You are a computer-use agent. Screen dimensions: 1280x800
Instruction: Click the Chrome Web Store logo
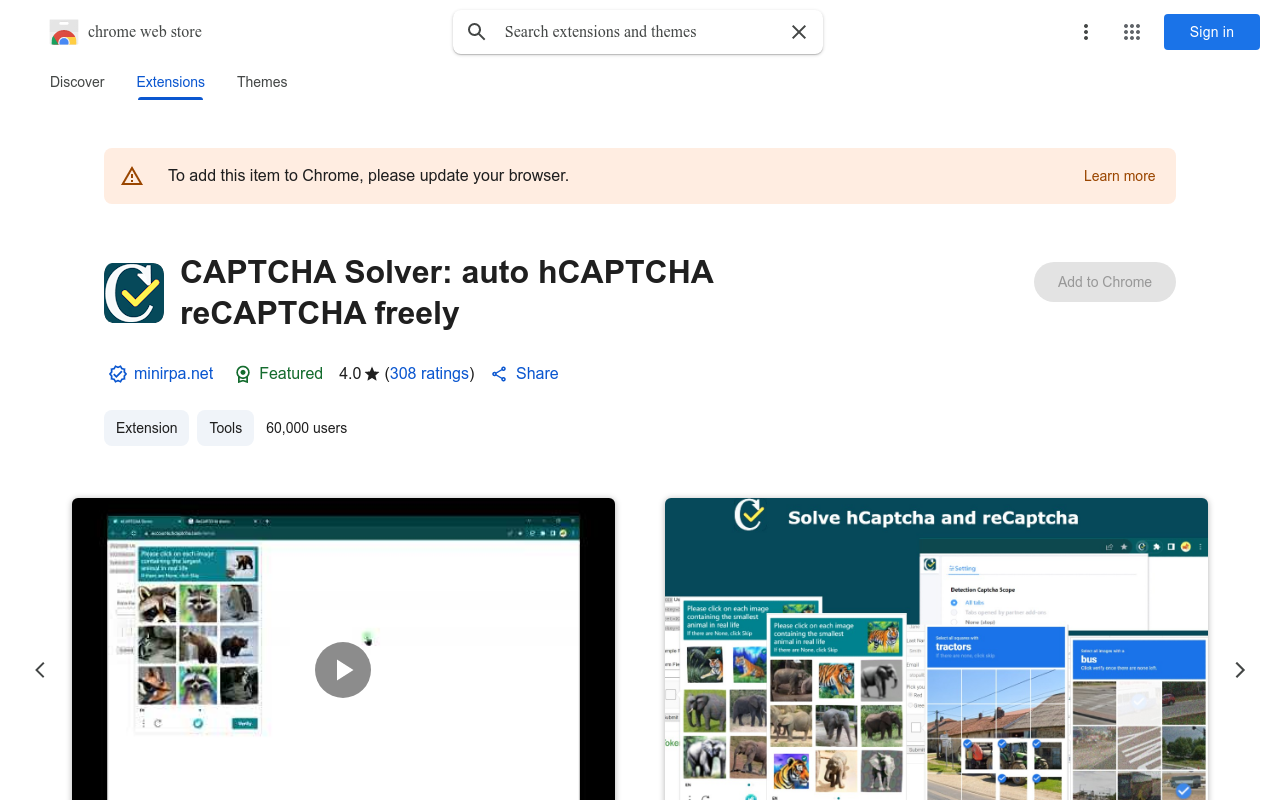tap(64, 32)
